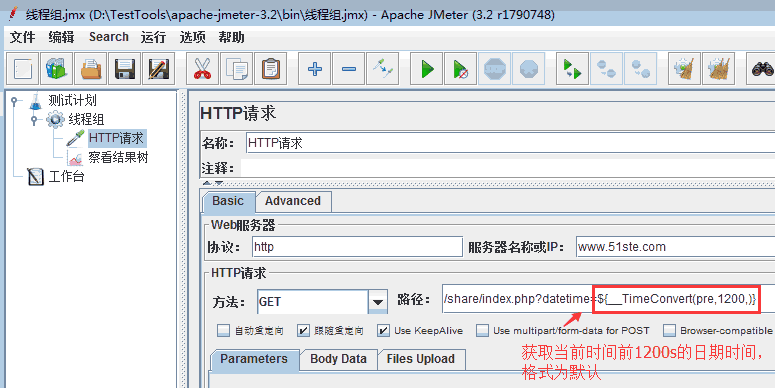Click the Copy toolbar icon
The height and width of the screenshot is (388, 775).
(237, 69)
